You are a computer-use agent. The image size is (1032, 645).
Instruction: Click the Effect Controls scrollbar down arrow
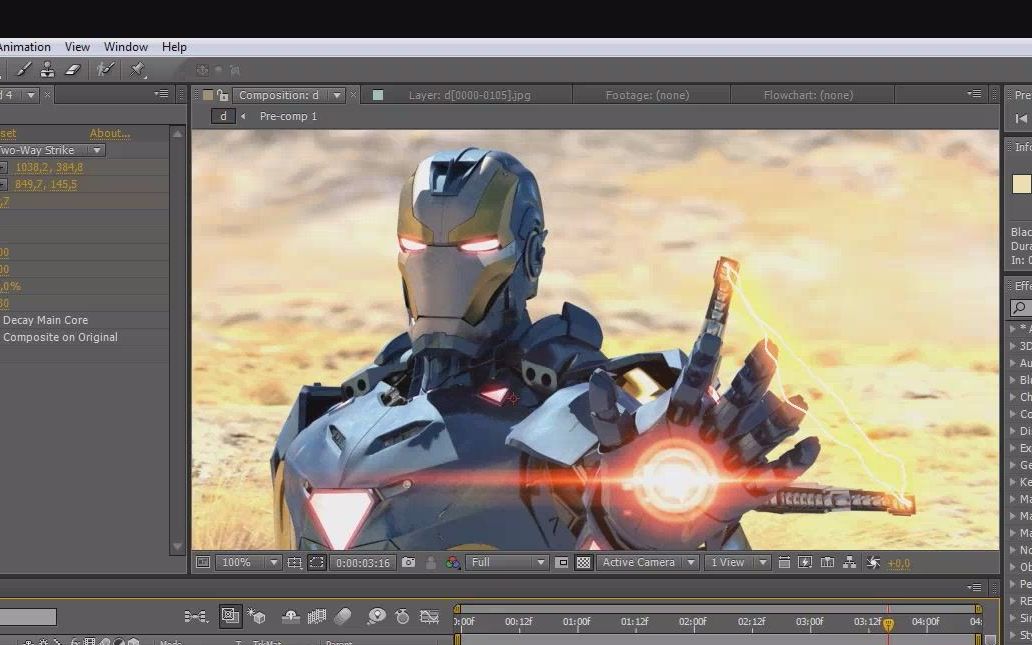[x=177, y=546]
